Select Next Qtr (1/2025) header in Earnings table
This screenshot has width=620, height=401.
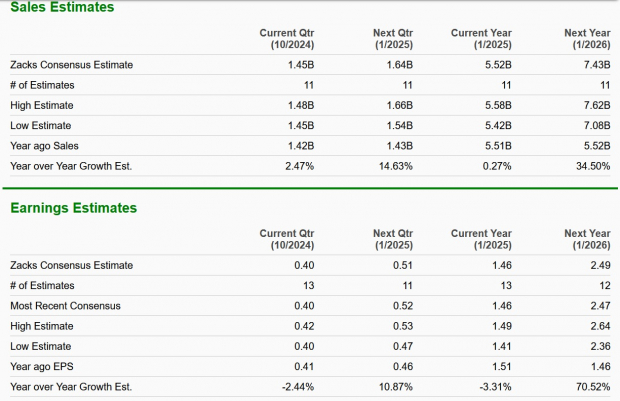(393, 239)
